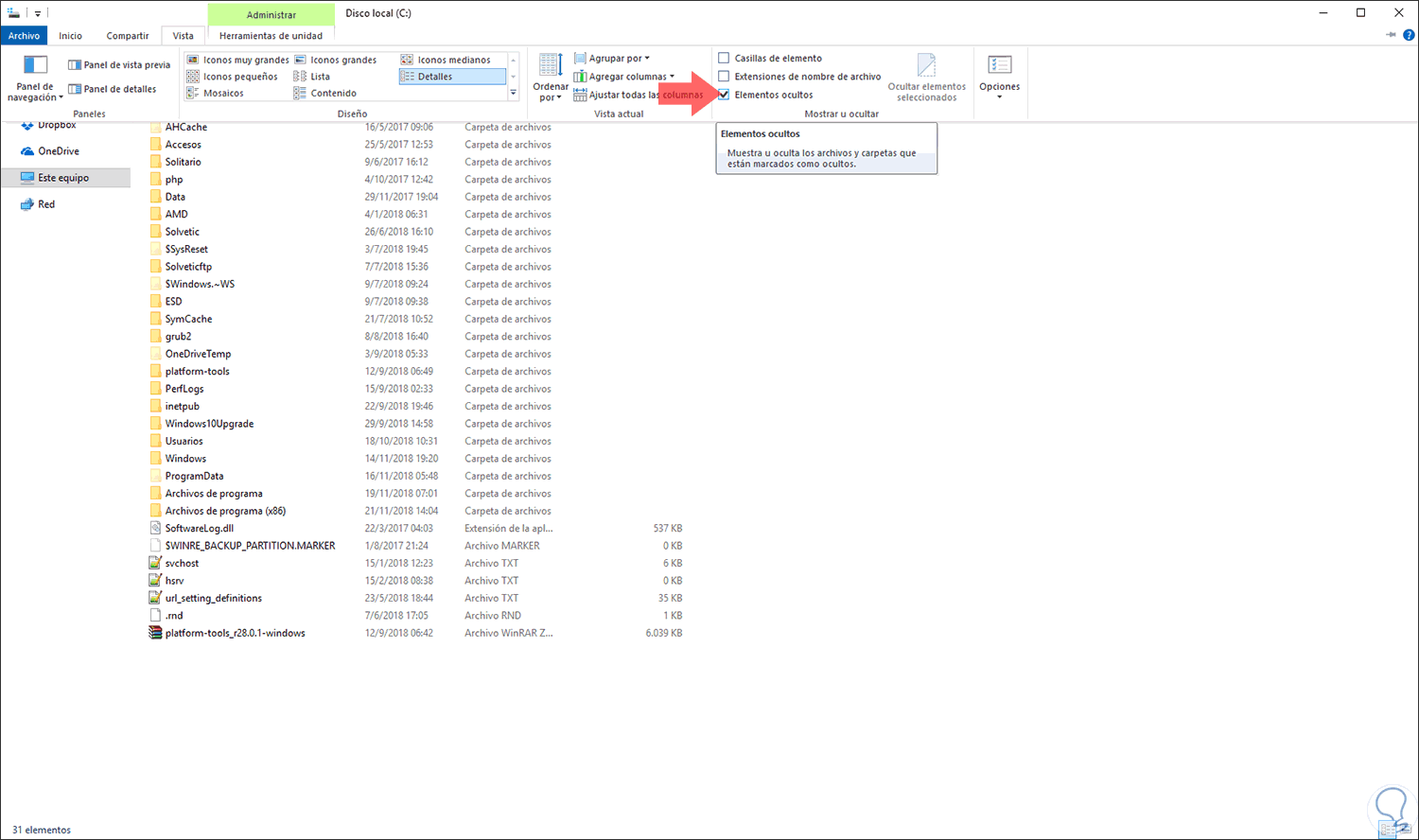1419x840 pixels.
Task: Enable Casillas de elemento checkbox
Action: 724,59
